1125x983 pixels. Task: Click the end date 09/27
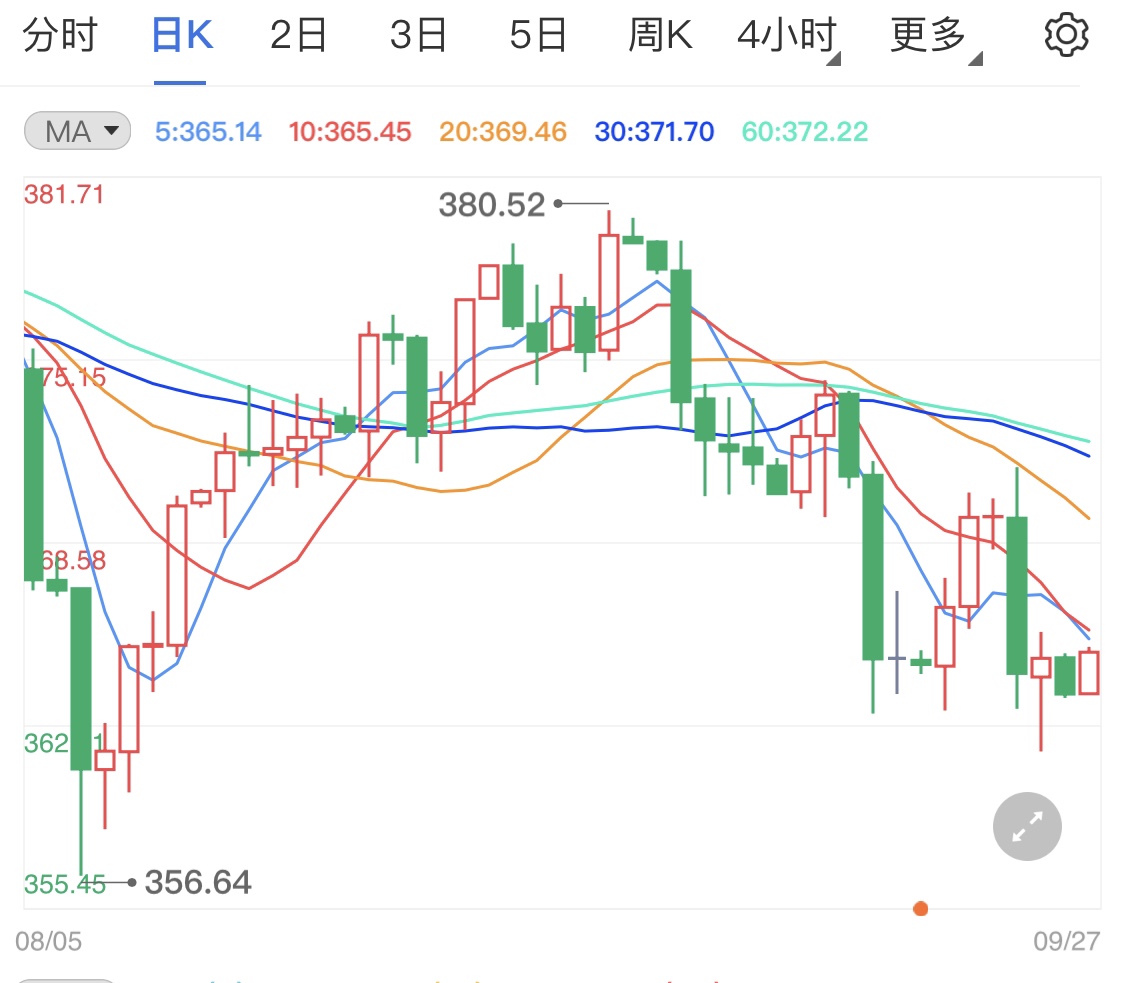pos(1066,941)
